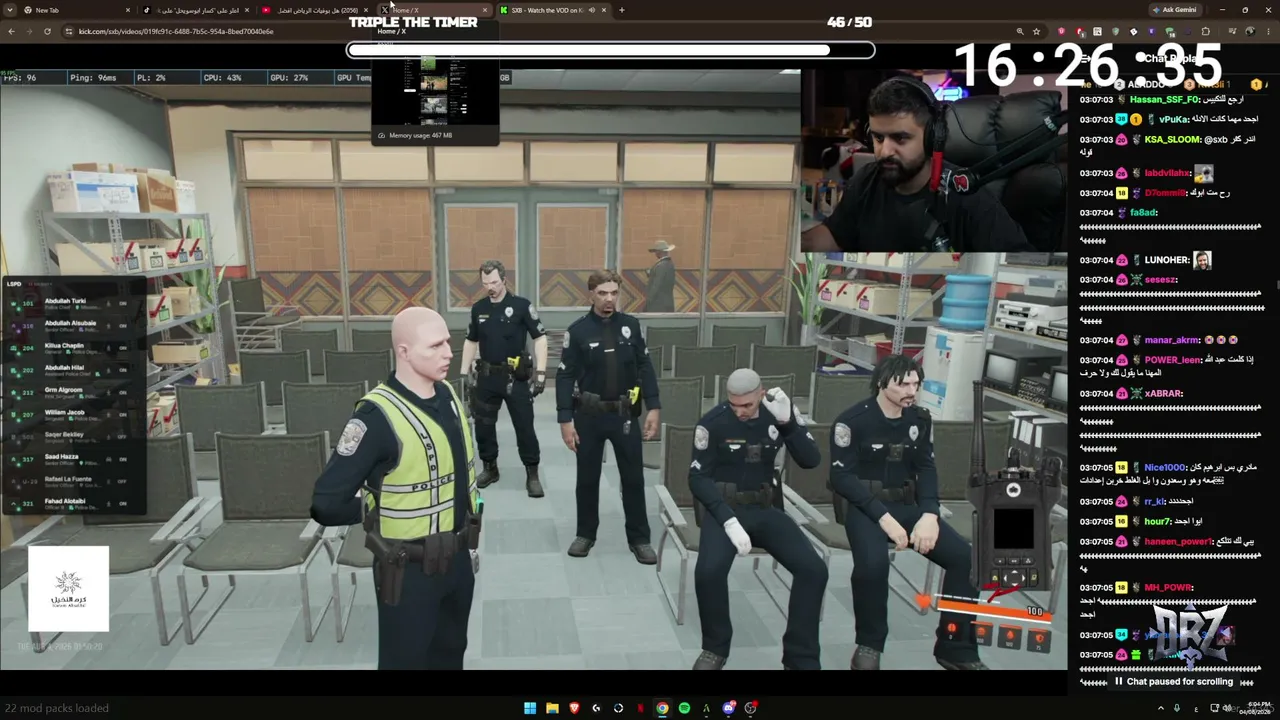
Task: Mute the SXB Kick tab audio
Action: click(592, 10)
